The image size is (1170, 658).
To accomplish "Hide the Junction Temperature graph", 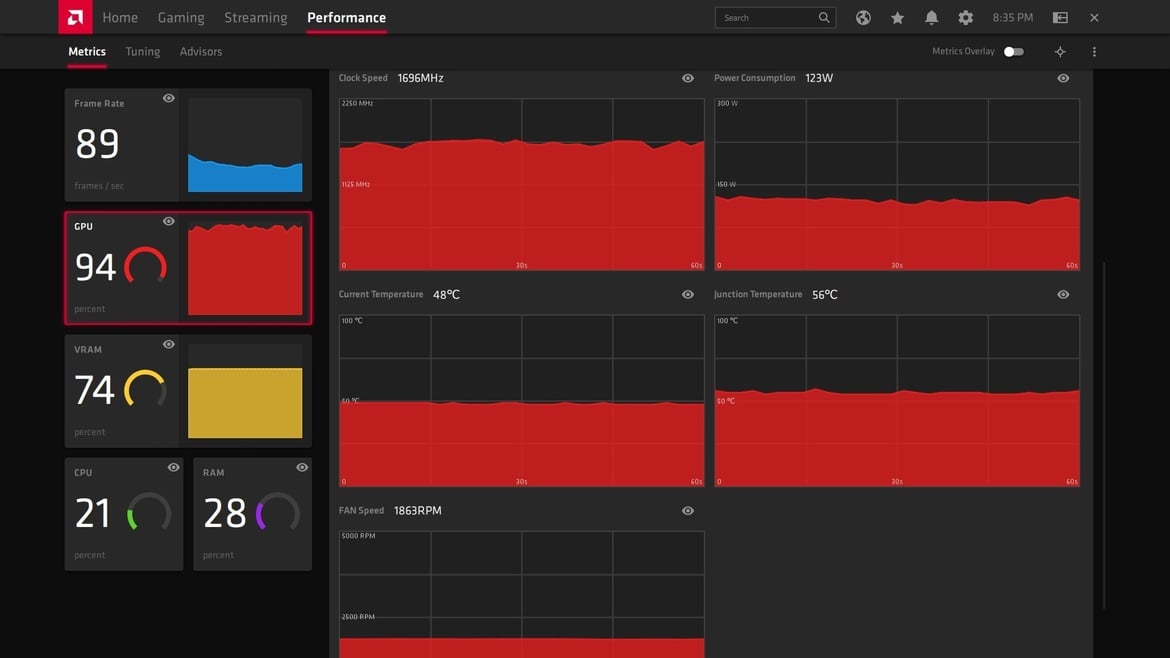I will pos(1063,295).
